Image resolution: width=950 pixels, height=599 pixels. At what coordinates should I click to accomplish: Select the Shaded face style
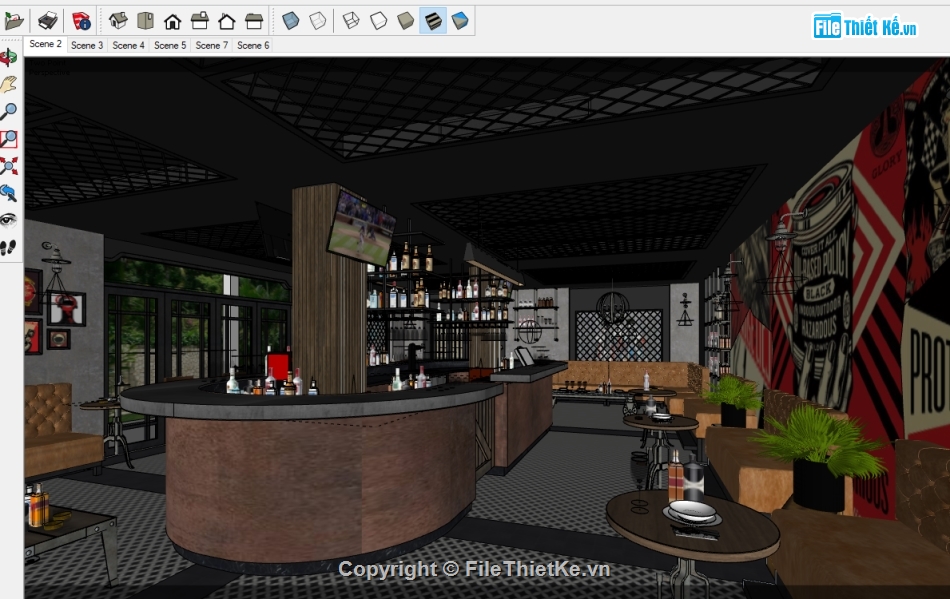tap(405, 21)
